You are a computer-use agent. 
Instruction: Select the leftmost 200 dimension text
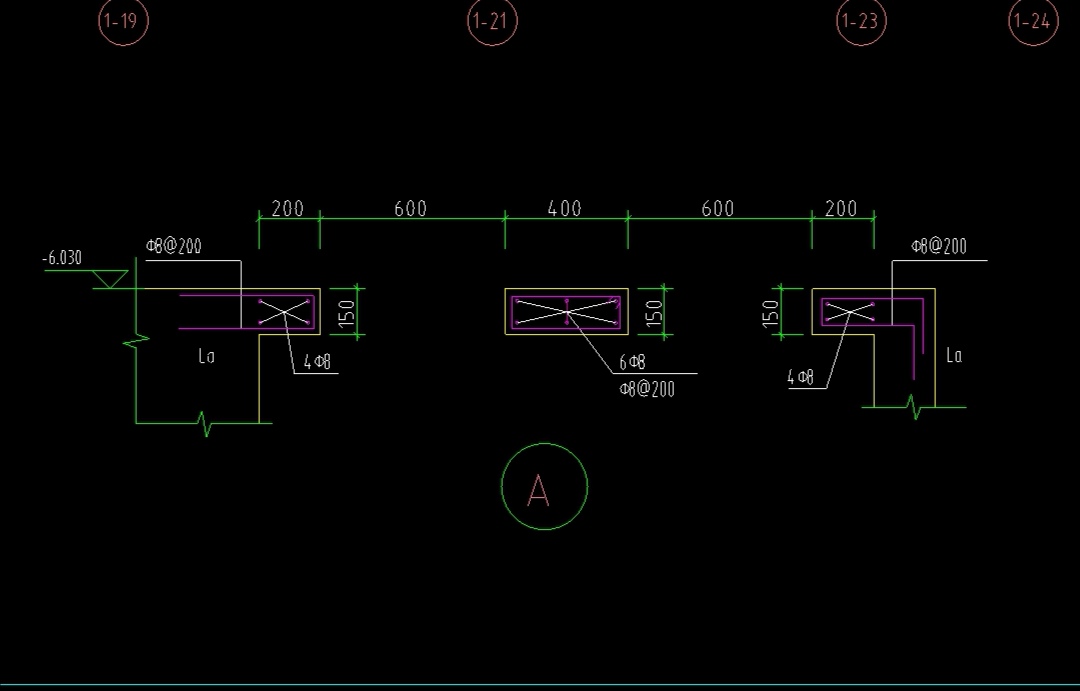(287, 209)
